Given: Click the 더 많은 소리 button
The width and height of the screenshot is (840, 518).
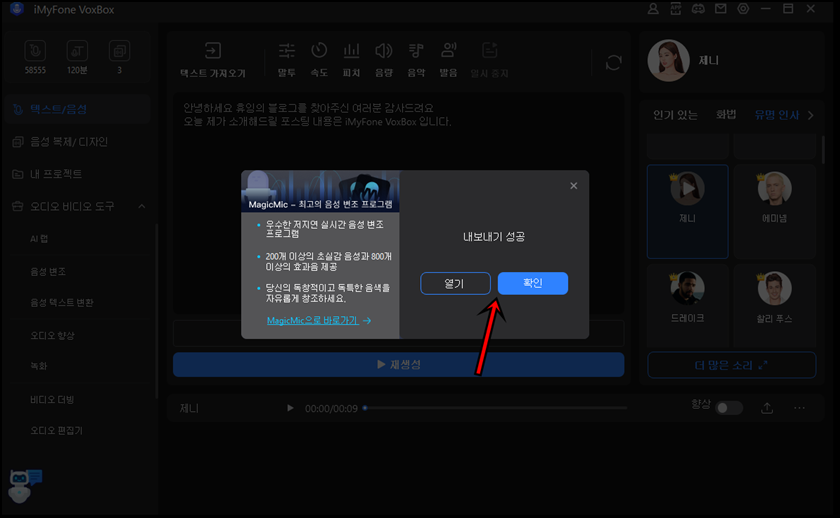Looking at the screenshot, I should (732, 365).
